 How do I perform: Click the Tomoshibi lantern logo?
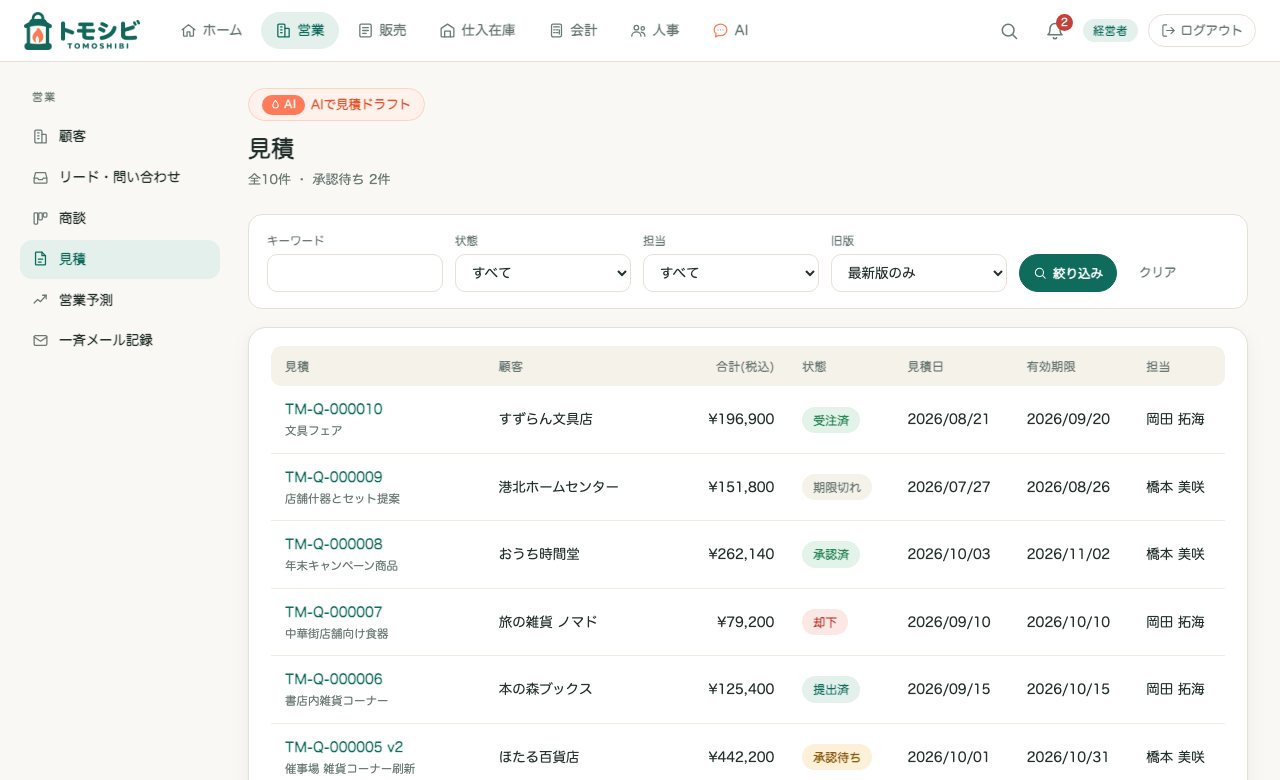click(81, 31)
